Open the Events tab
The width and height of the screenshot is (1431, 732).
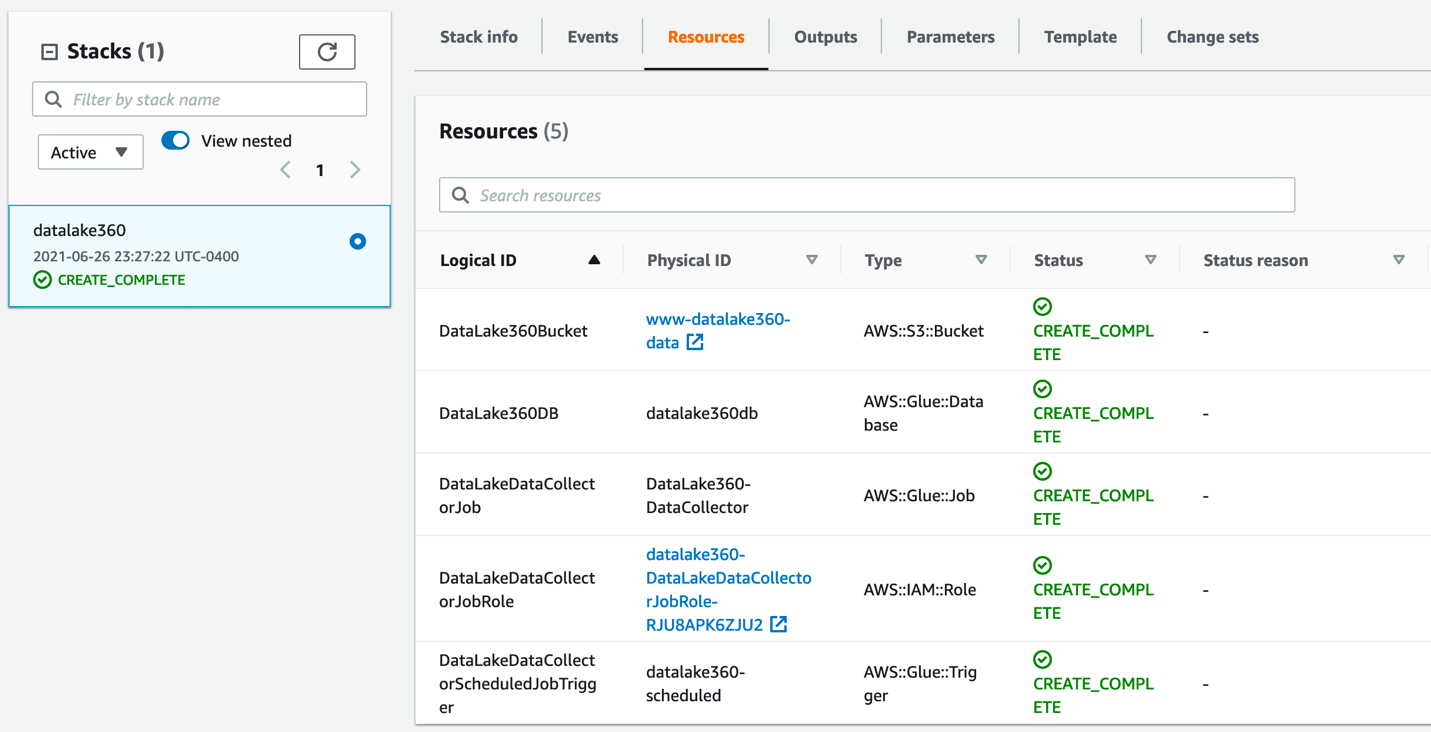(x=593, y=37)
